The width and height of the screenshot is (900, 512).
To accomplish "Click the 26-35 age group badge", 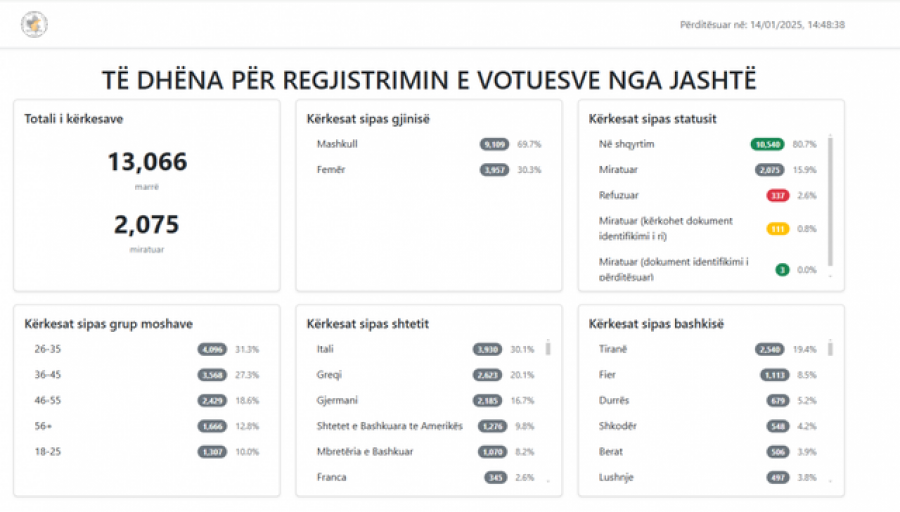I will [212, 349].
